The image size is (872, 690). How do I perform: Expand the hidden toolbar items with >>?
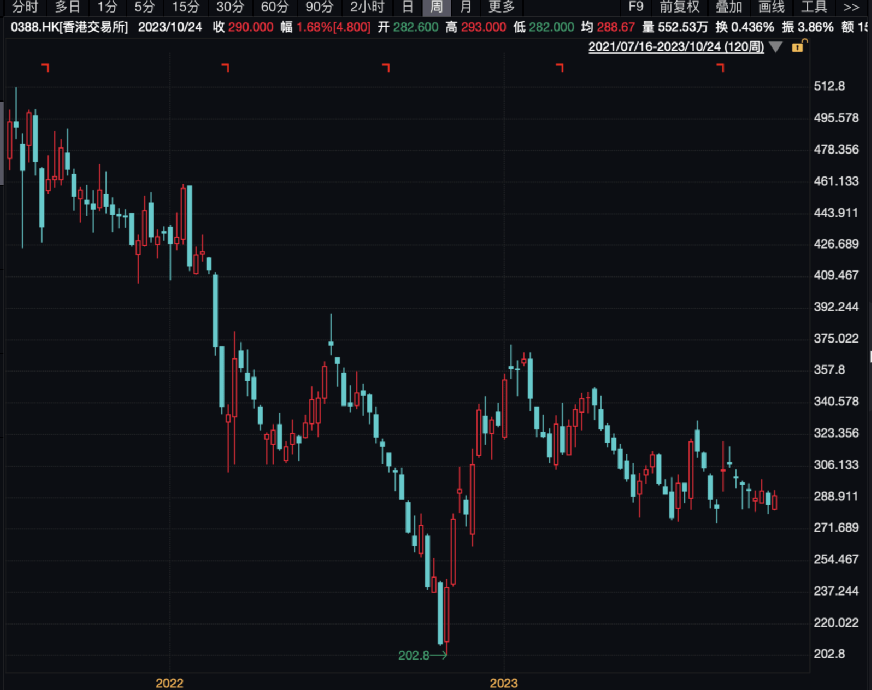coord(851,6)
